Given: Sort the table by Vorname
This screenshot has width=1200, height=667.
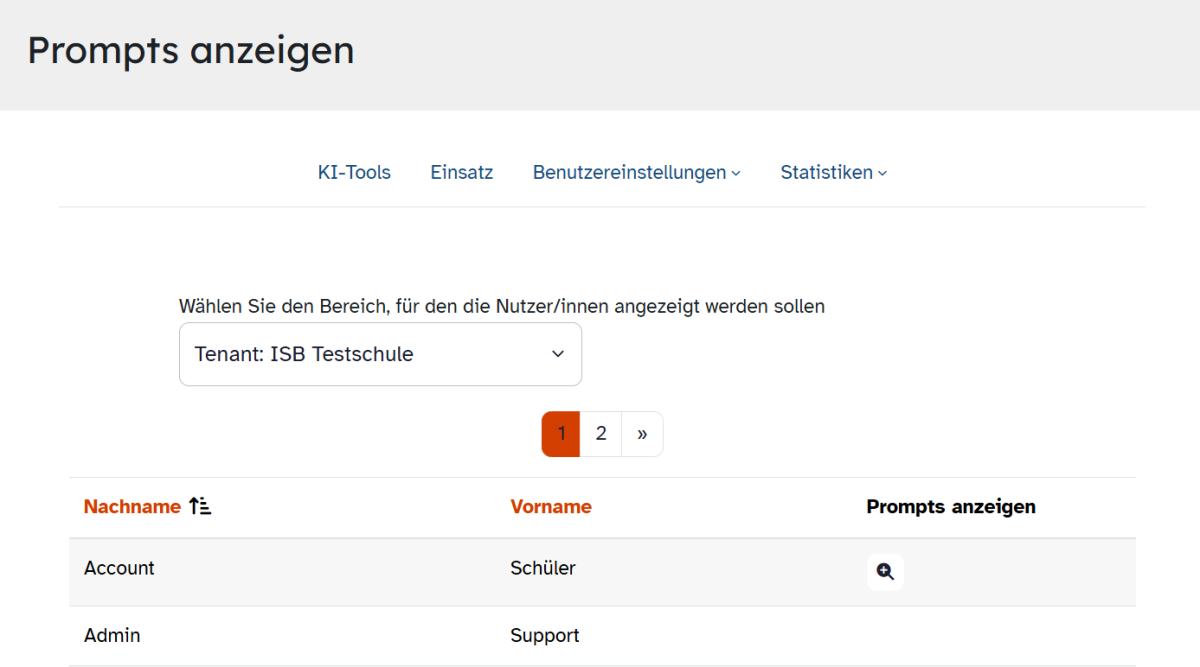Looking at the screenshot, I should (551, 507).
